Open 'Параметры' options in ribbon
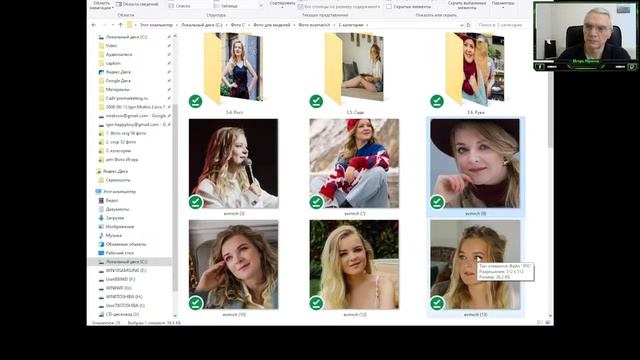Screen dimensions: 640x360 (503, 4)
